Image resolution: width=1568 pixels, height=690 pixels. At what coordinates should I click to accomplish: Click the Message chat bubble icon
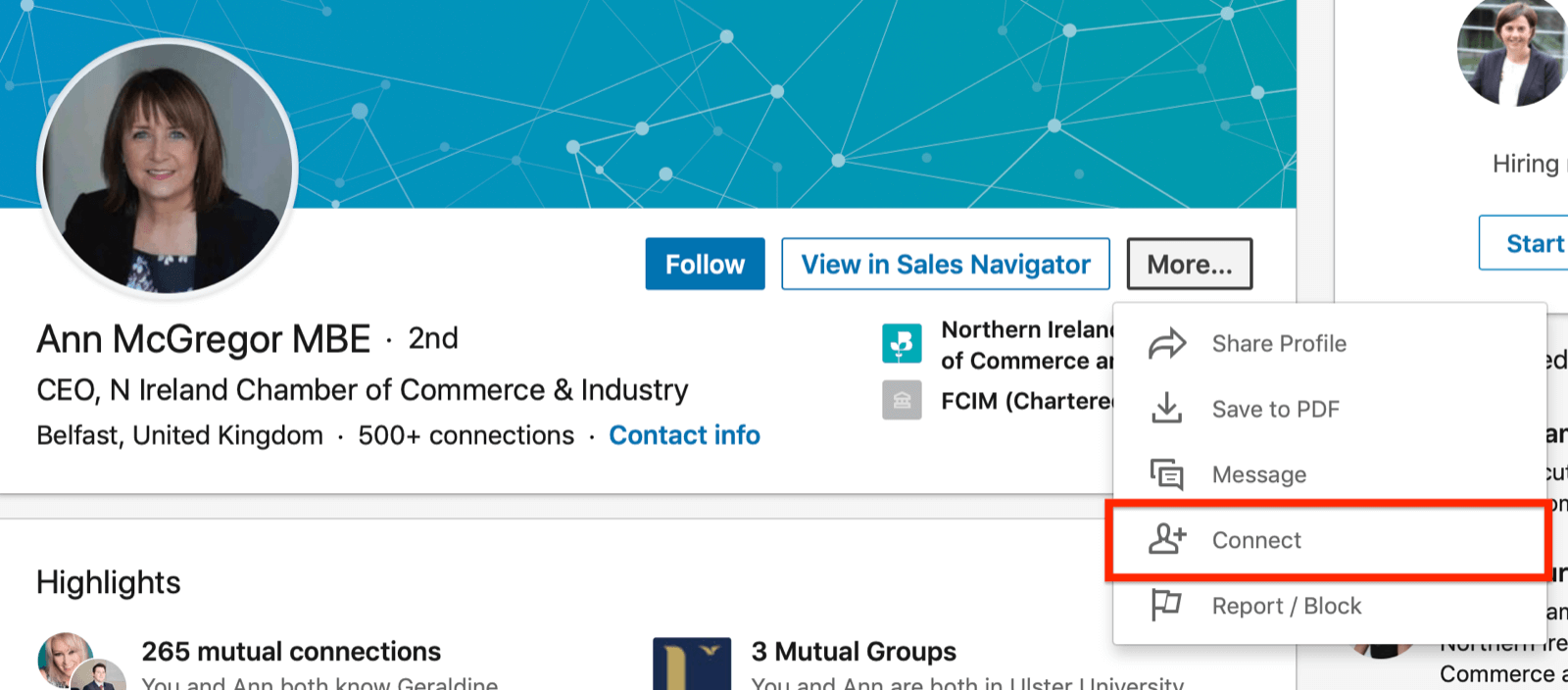pyautogui.click(x=1166, y=474)
